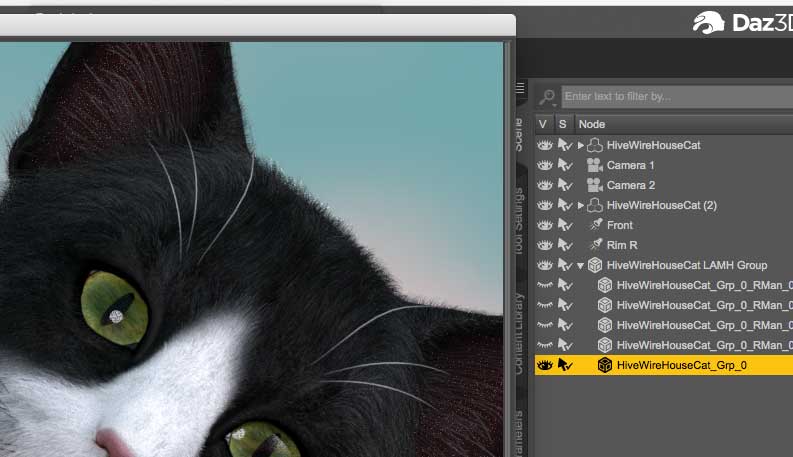Expand the first HiveWireHouseCat node

click(581, 145)
